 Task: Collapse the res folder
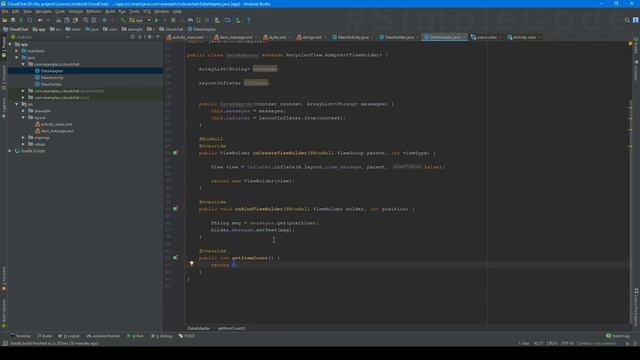click(17, 104)
